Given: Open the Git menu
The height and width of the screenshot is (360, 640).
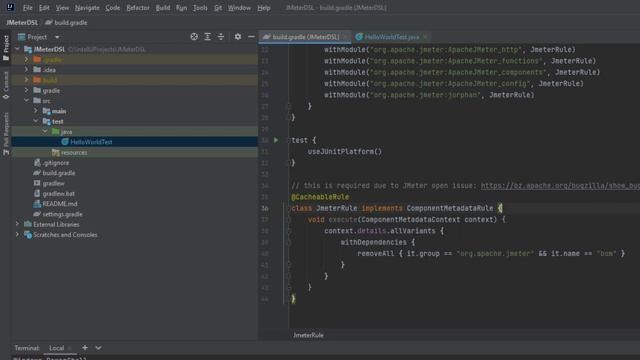Looking at the screenshot, I should coord(218,8).
